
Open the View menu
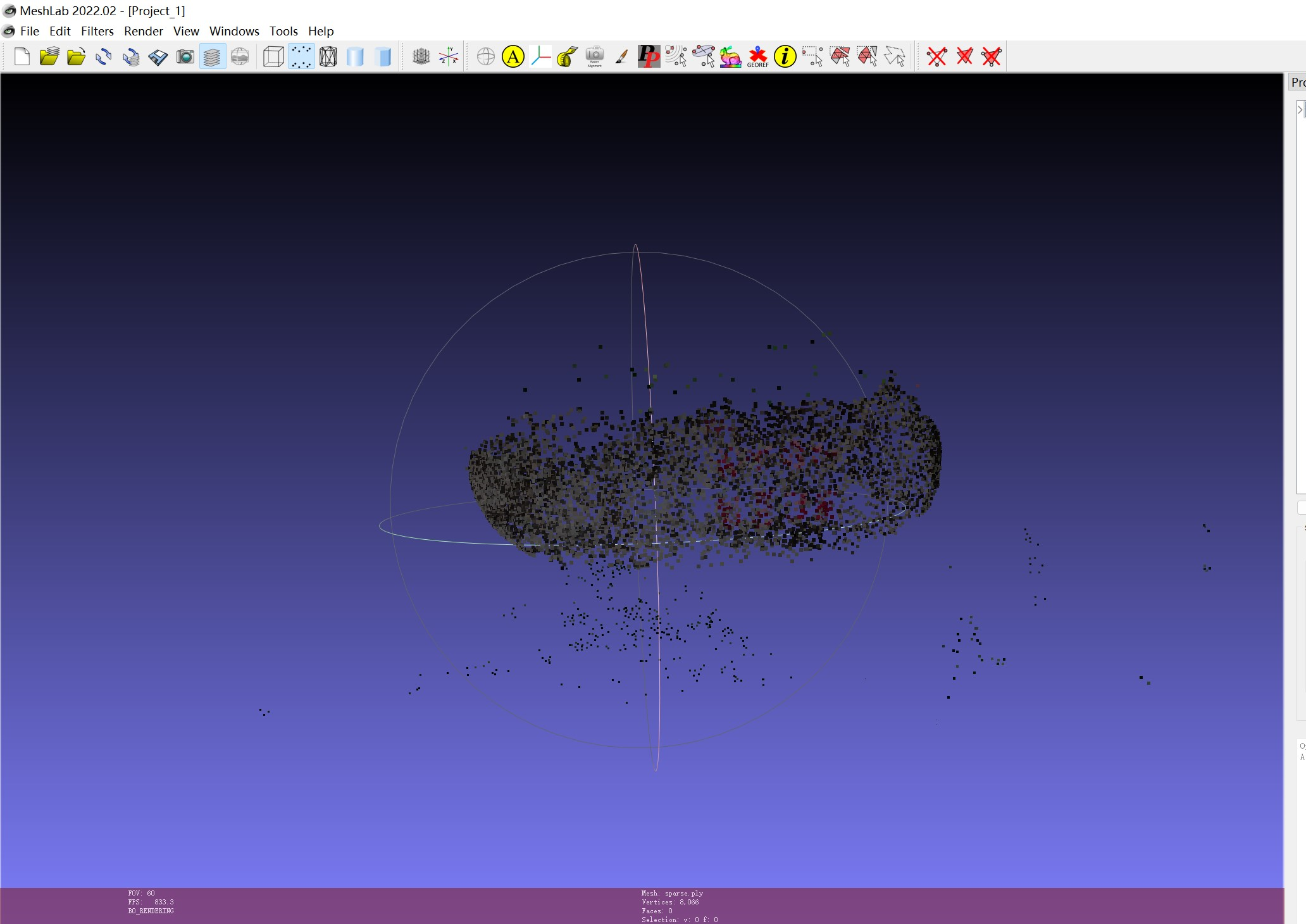[186, 31]
